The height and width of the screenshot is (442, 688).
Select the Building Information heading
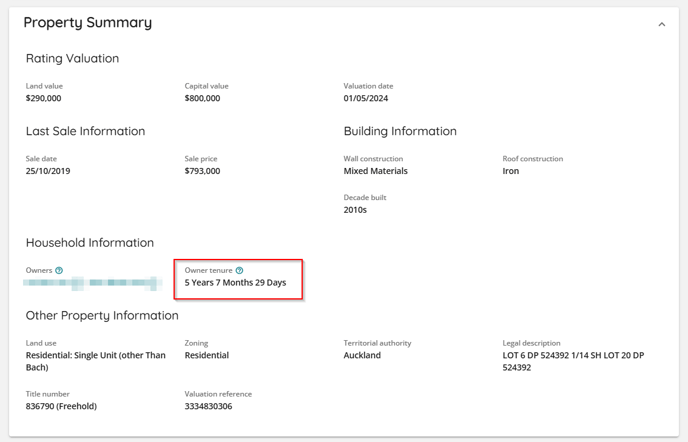(x=400, y=131)
